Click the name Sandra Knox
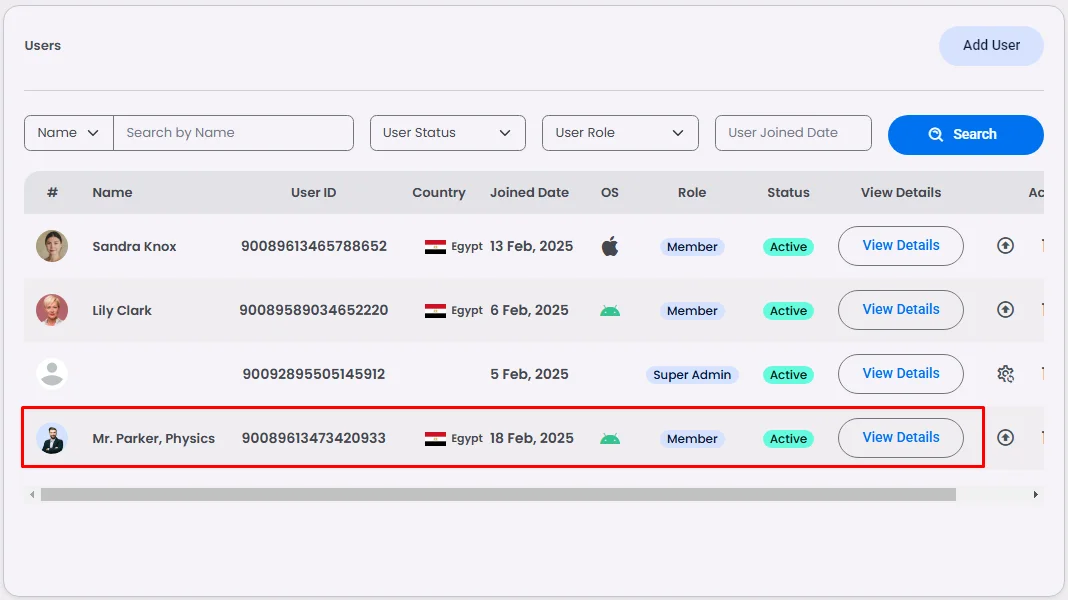Screen dimensions: 1068x600 coord(134,247)
